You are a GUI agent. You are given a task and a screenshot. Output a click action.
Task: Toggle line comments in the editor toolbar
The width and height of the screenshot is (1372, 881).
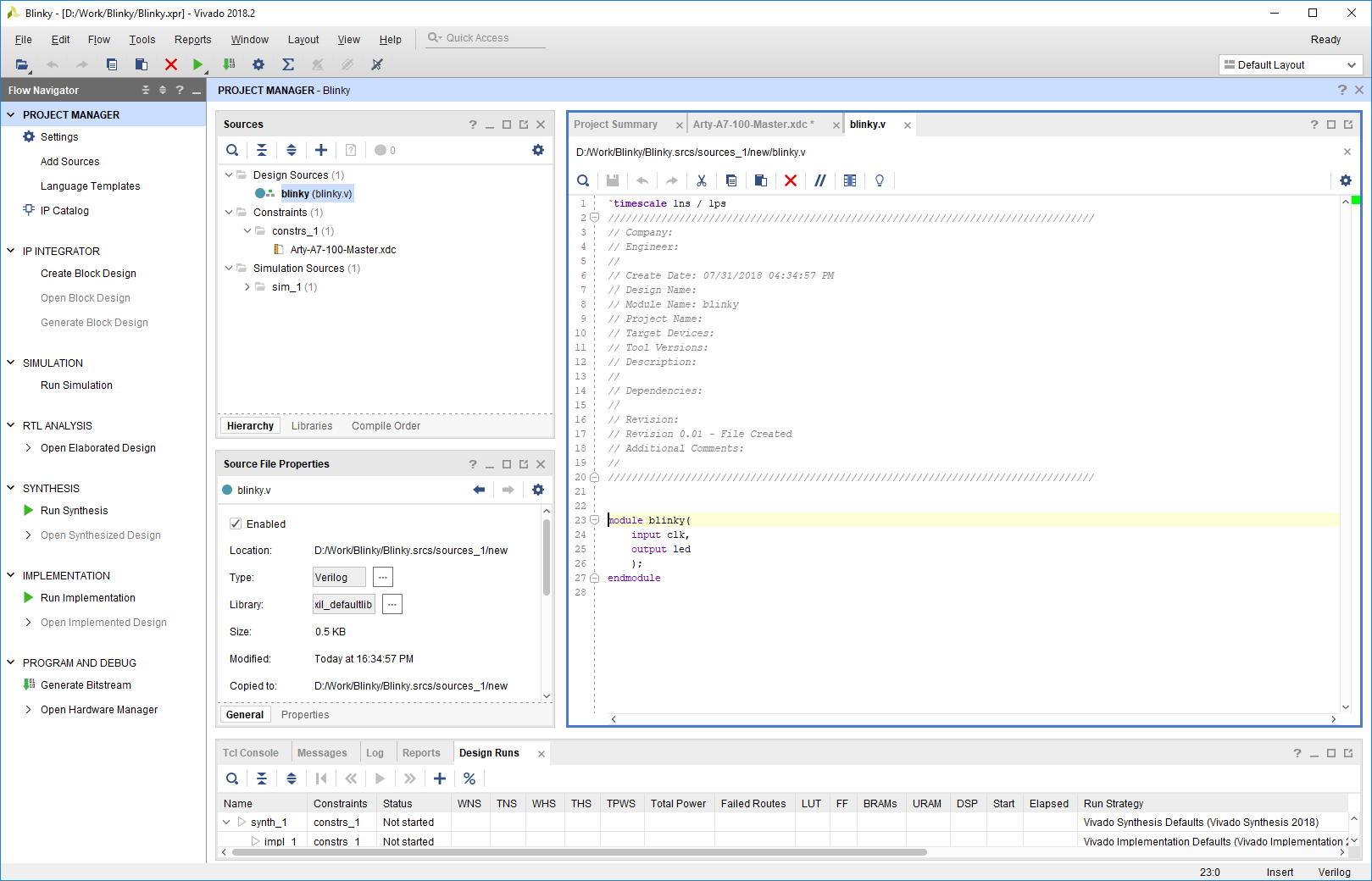(x=820, y=180)
